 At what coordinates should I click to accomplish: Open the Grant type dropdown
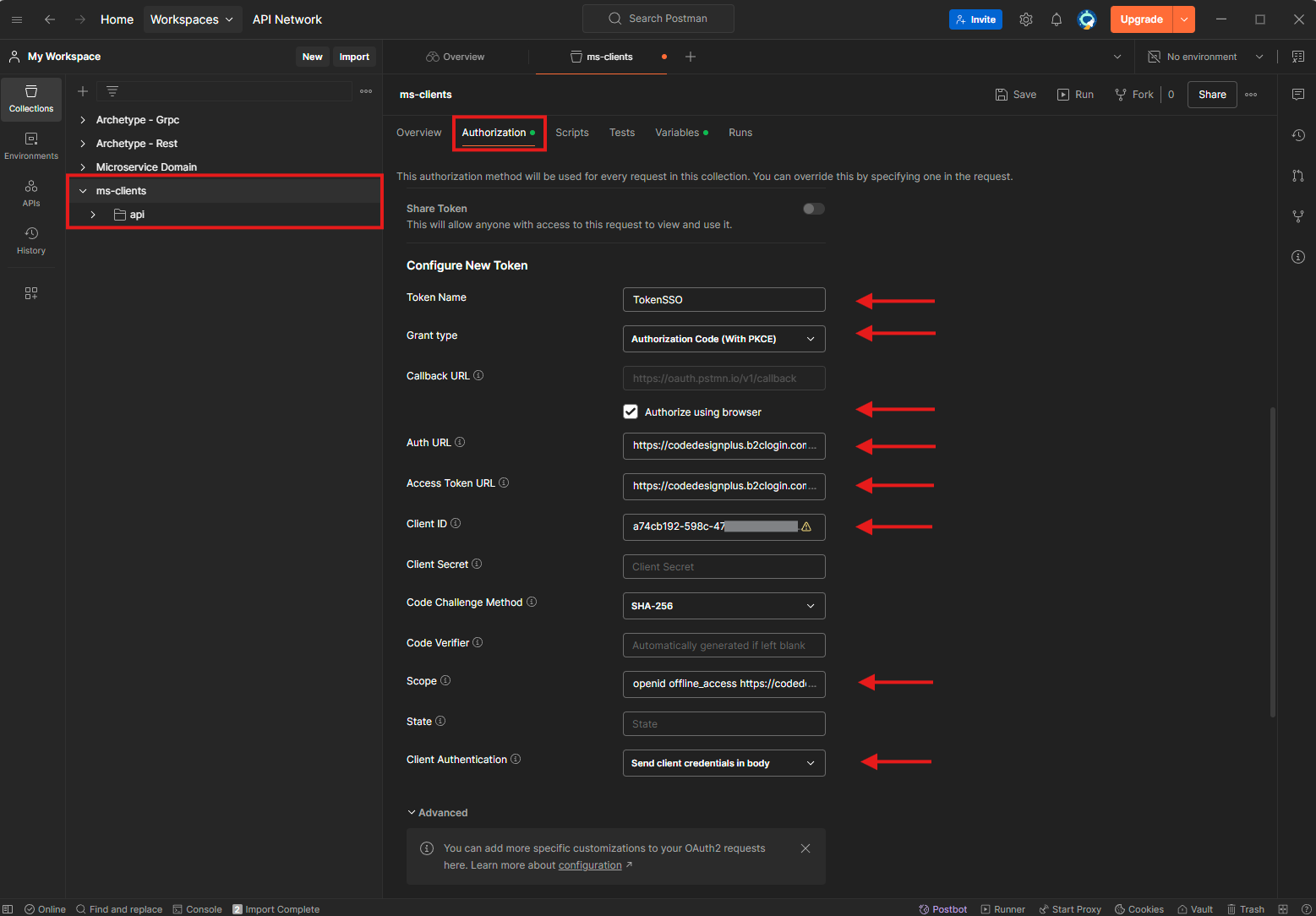click(724, 339)
